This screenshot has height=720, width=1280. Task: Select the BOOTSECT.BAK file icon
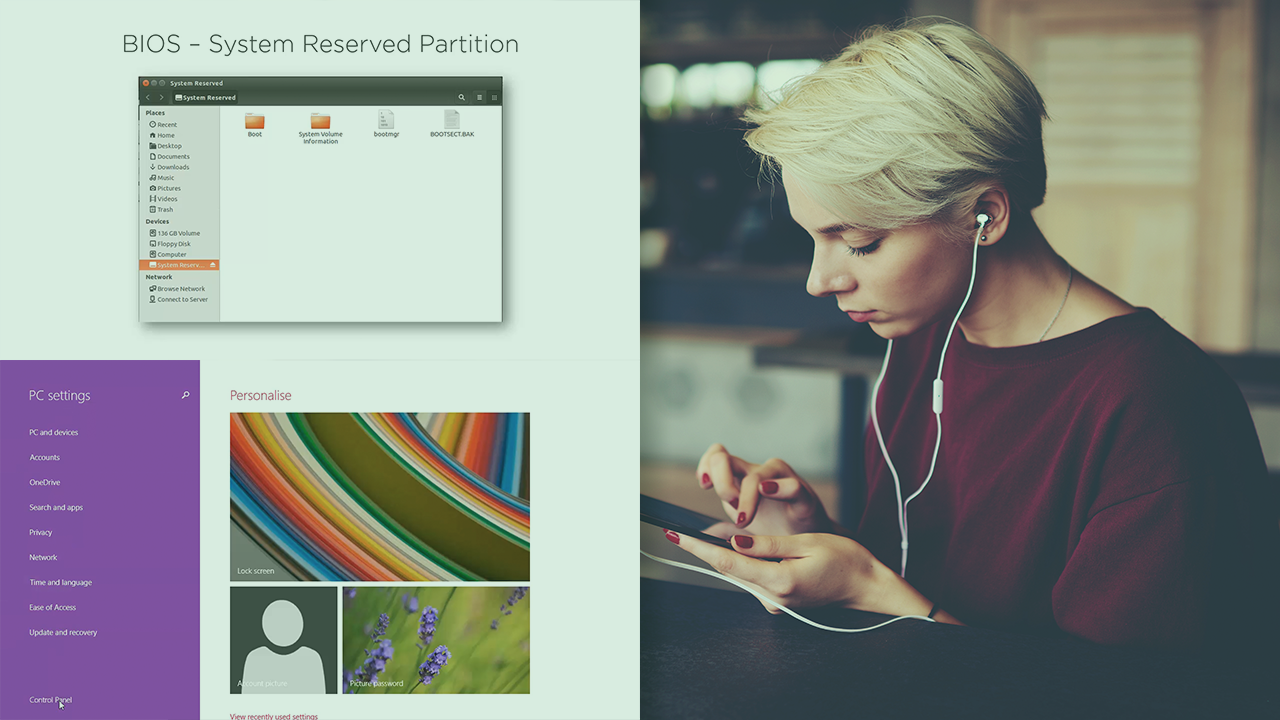point(452,121)
